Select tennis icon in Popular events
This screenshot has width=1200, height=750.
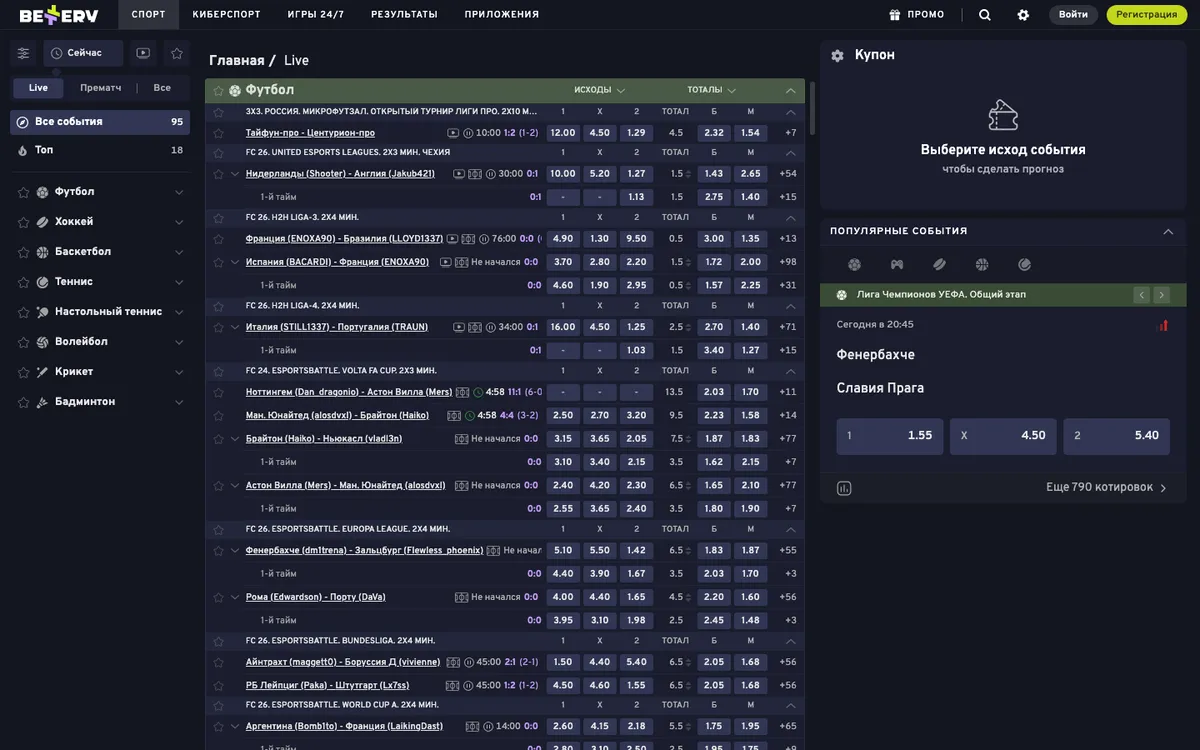(x=1025, y=265)
